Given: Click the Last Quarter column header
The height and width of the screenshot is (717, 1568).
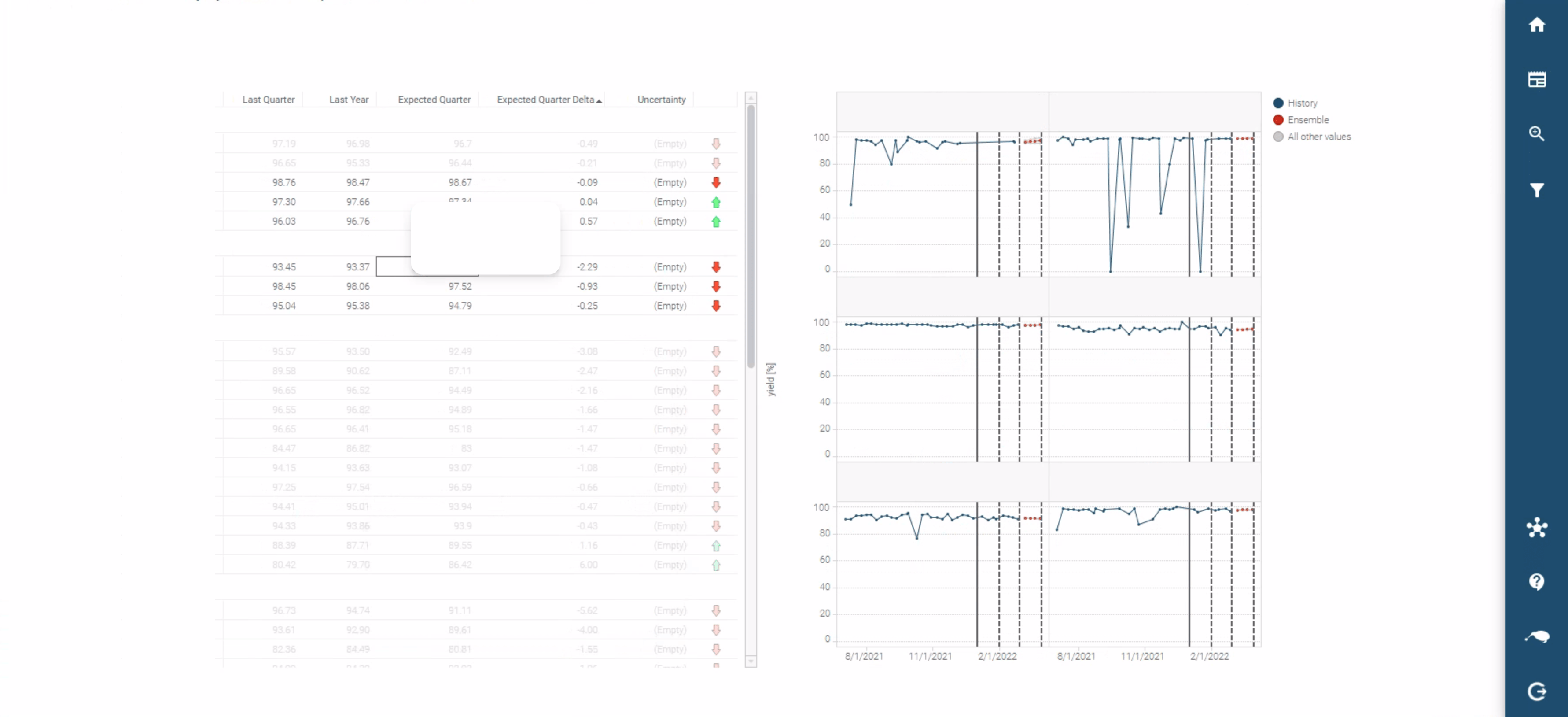Looking at the screenshot, I should (x=268, y=100).
